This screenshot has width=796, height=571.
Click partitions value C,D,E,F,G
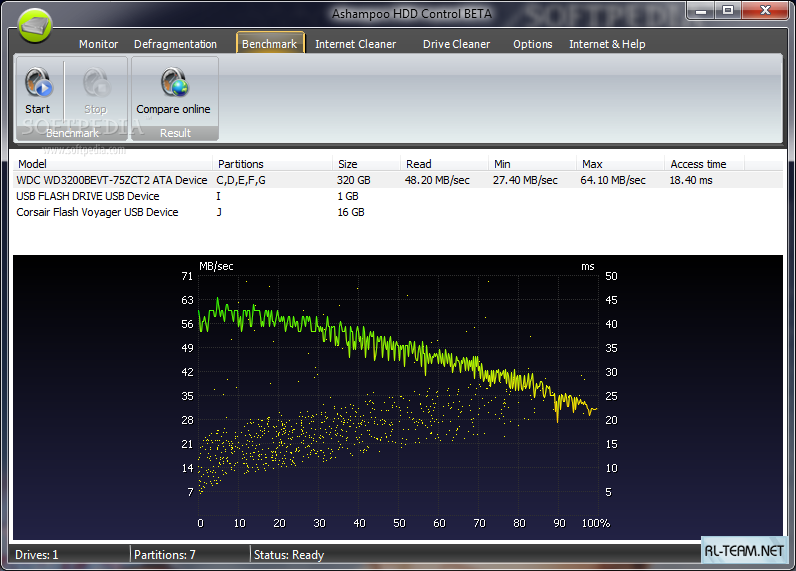pyautogui.click(x=241, y=180)
